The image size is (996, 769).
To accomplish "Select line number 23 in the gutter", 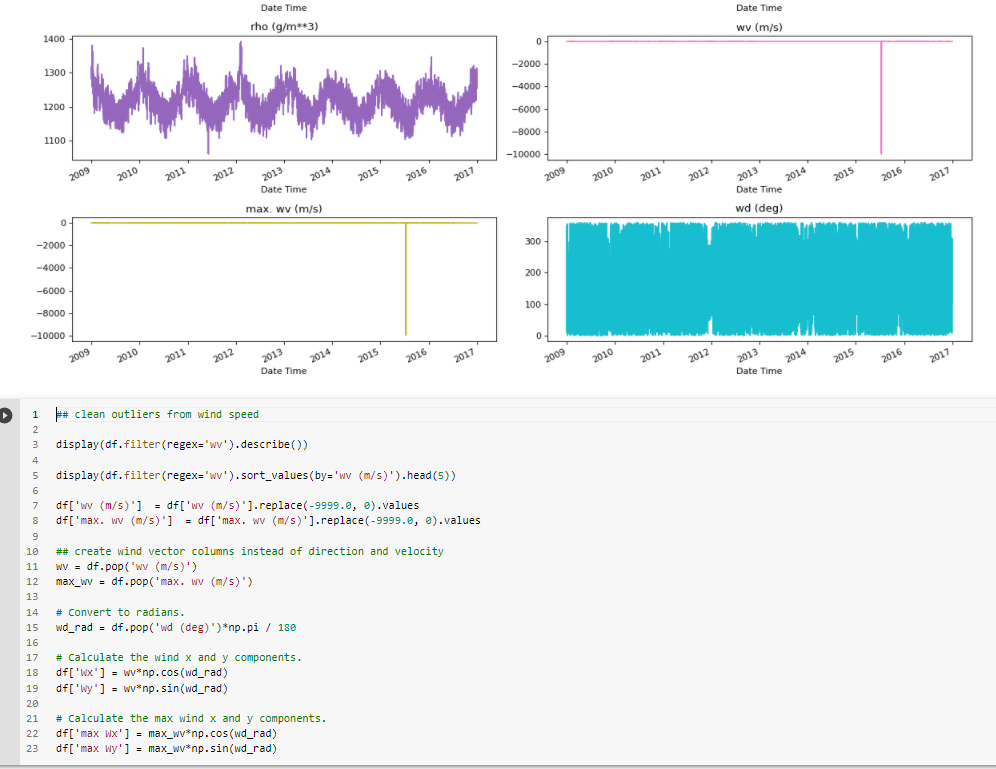I will point(32,749).
